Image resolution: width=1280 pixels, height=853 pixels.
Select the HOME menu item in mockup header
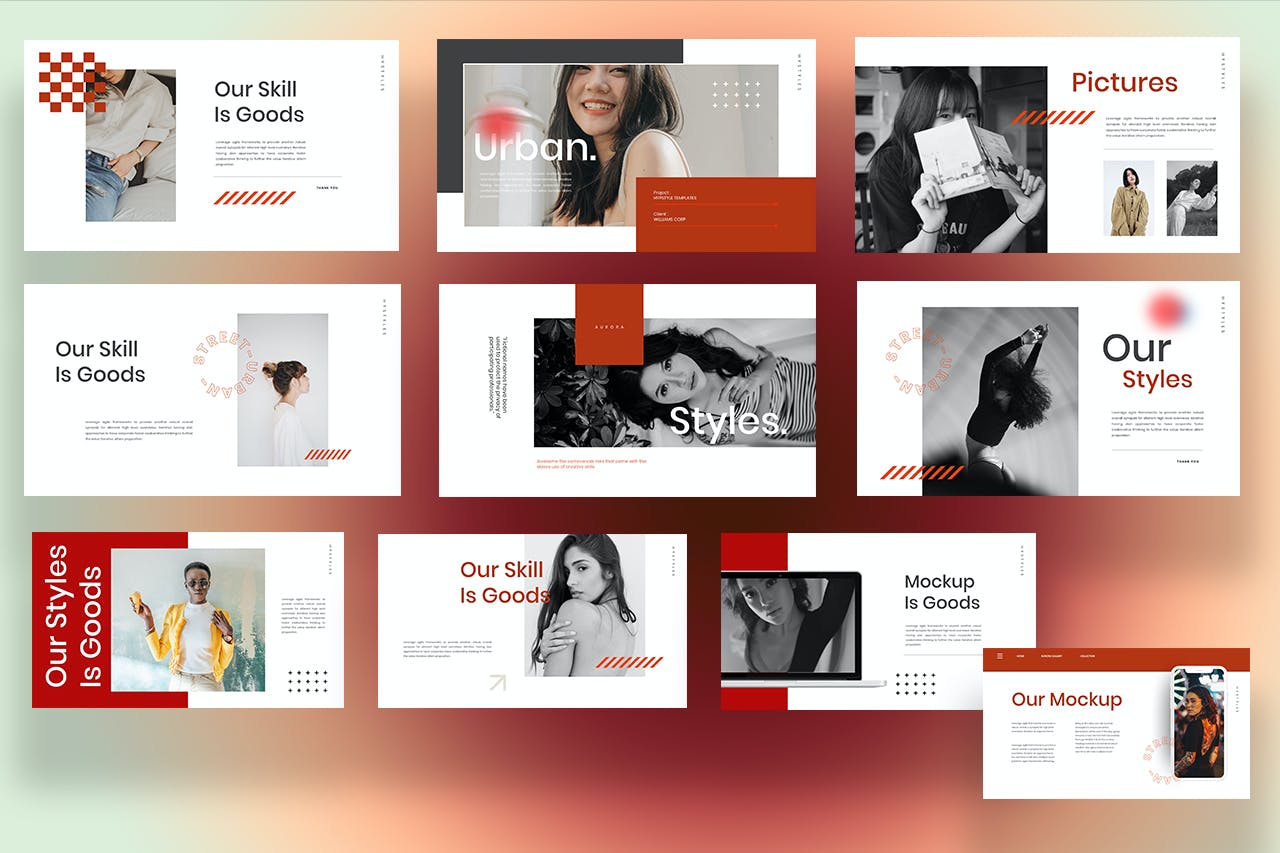click(1020, 656)
